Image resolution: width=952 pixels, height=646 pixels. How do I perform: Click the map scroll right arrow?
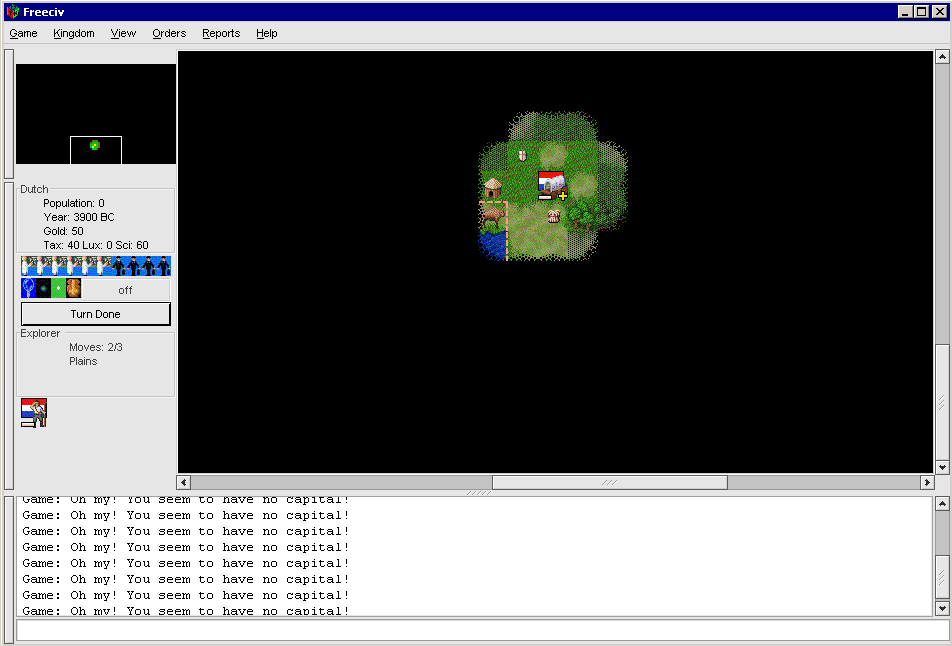point(926,483)
